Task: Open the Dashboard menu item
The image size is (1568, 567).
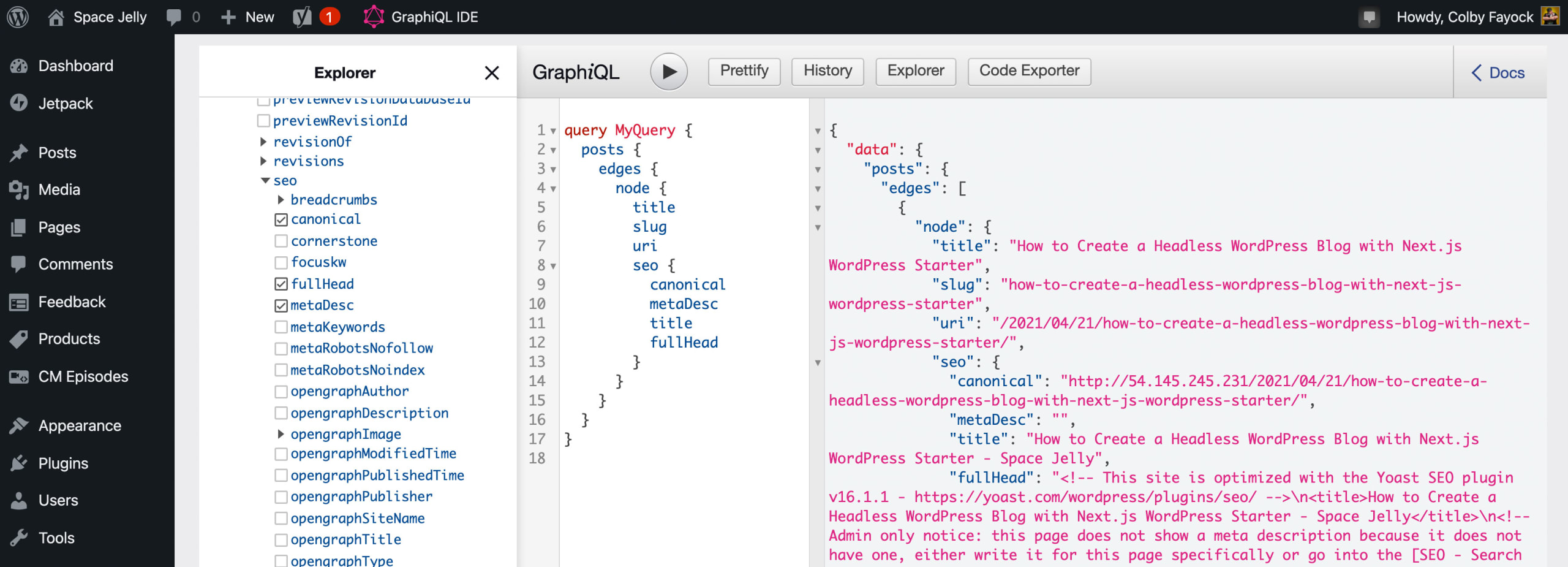Action: [x=76, y=66]
